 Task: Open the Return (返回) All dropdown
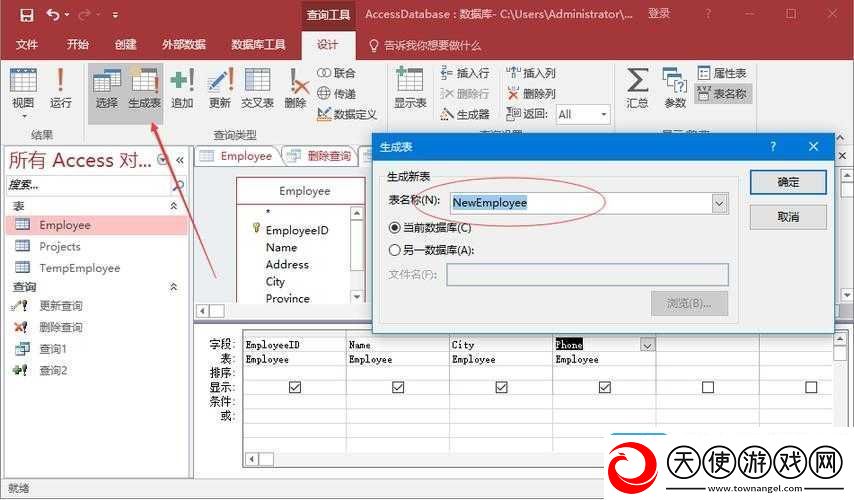tap(603, 114)
